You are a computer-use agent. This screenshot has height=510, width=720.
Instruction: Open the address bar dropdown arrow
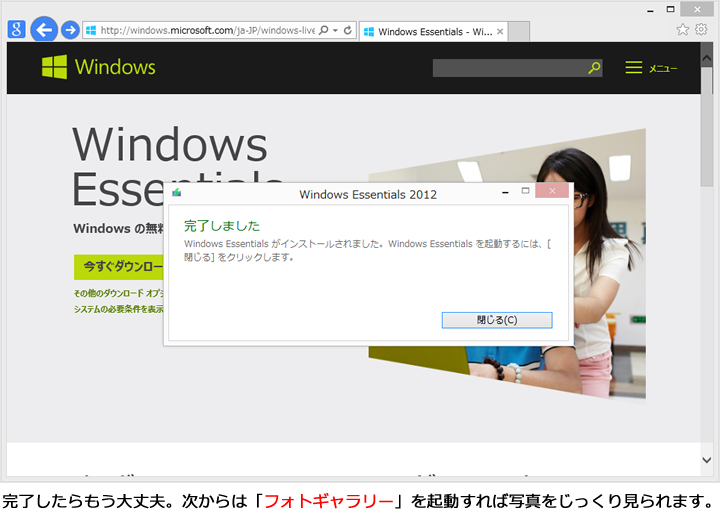click(x=336, y=30)
